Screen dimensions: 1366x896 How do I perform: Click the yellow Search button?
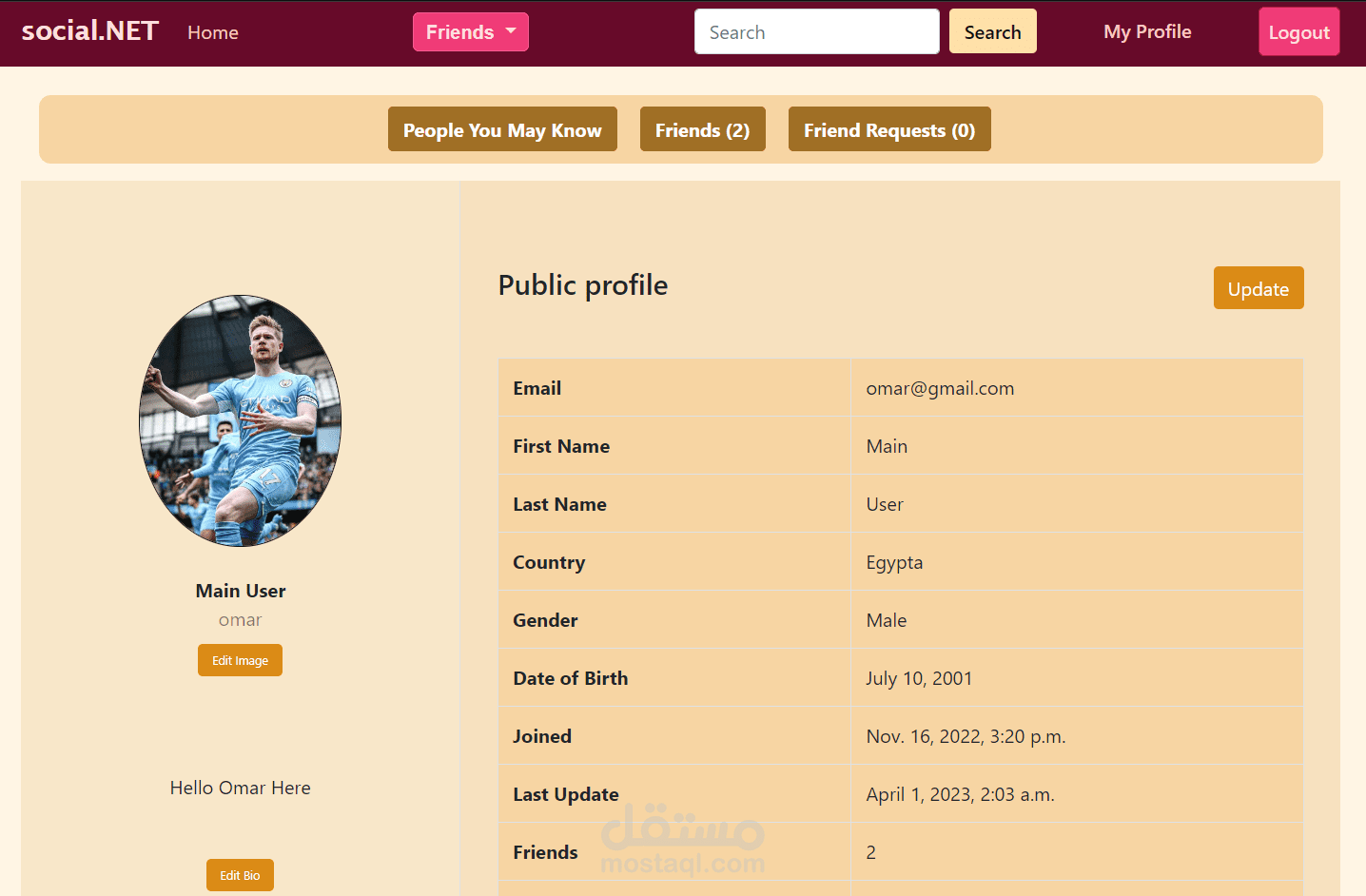coord(993,31)
